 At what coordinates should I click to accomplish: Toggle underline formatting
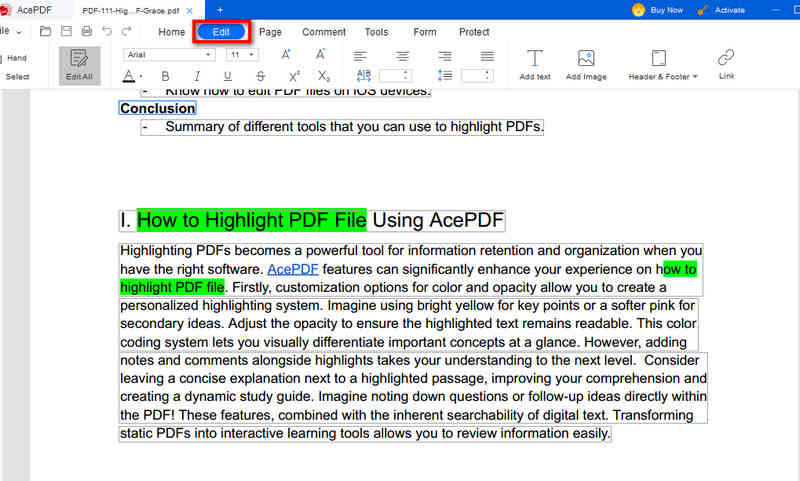click(228, 76)
